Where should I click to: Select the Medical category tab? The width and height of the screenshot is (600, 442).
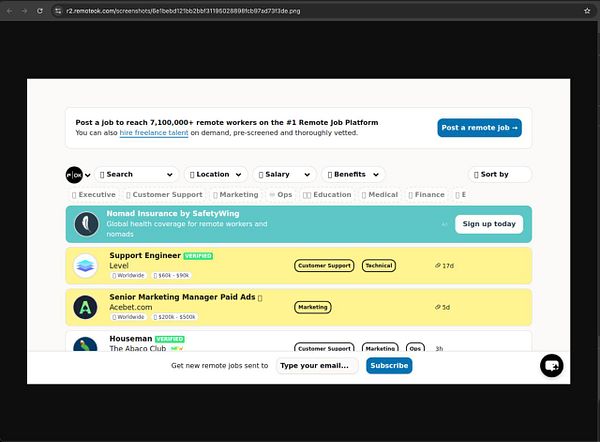point(380,195)
